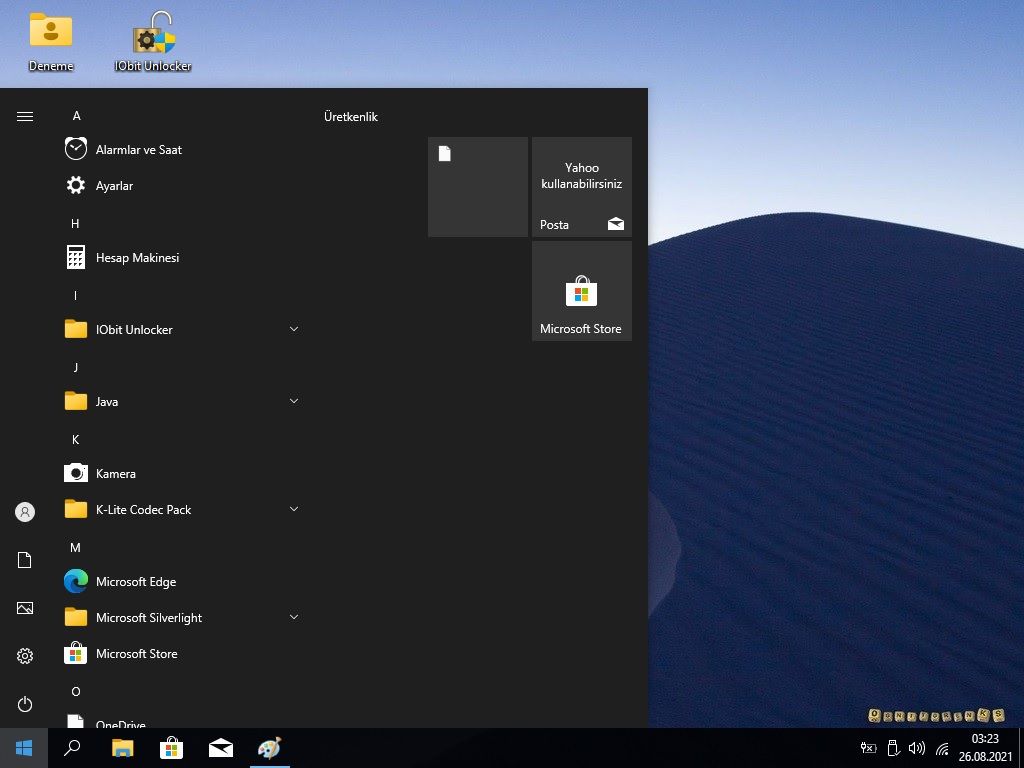Screen dimensions: 1024x768
Task: Open the Microsoft Silverlight folder item
Action: coord(183,617)
